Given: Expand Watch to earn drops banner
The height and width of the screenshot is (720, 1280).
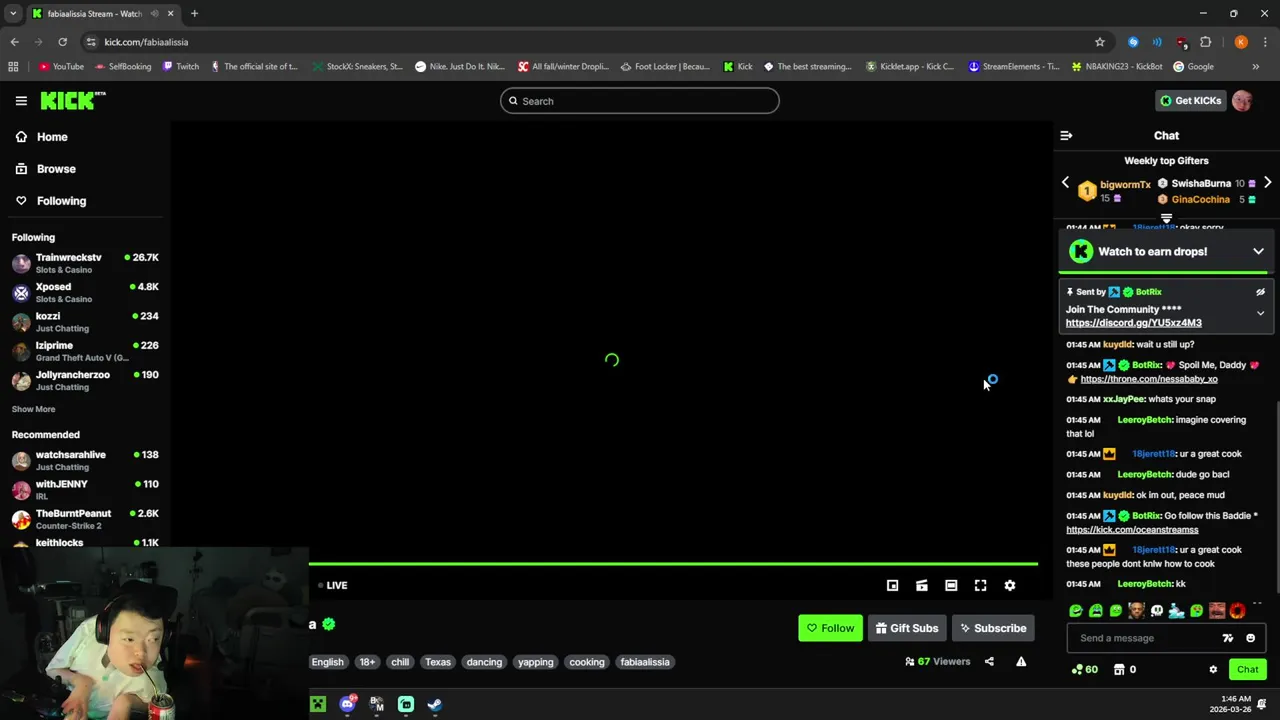Looking at the screenshot, I should click(x=1258, y=252).
